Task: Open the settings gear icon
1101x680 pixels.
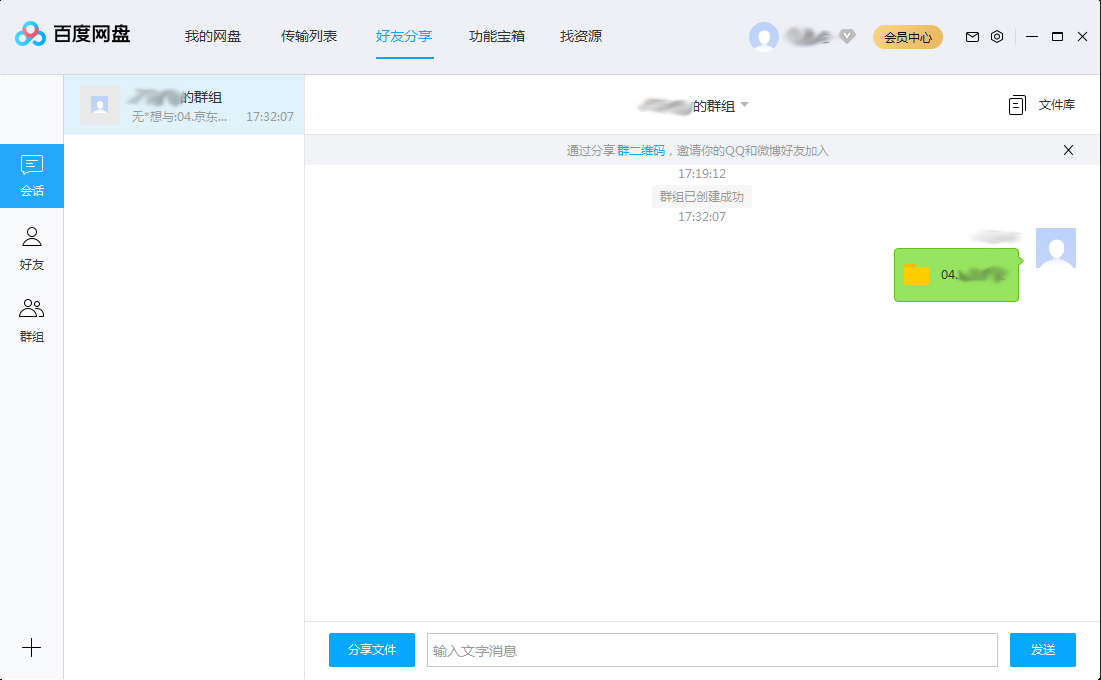Action: 996,36
